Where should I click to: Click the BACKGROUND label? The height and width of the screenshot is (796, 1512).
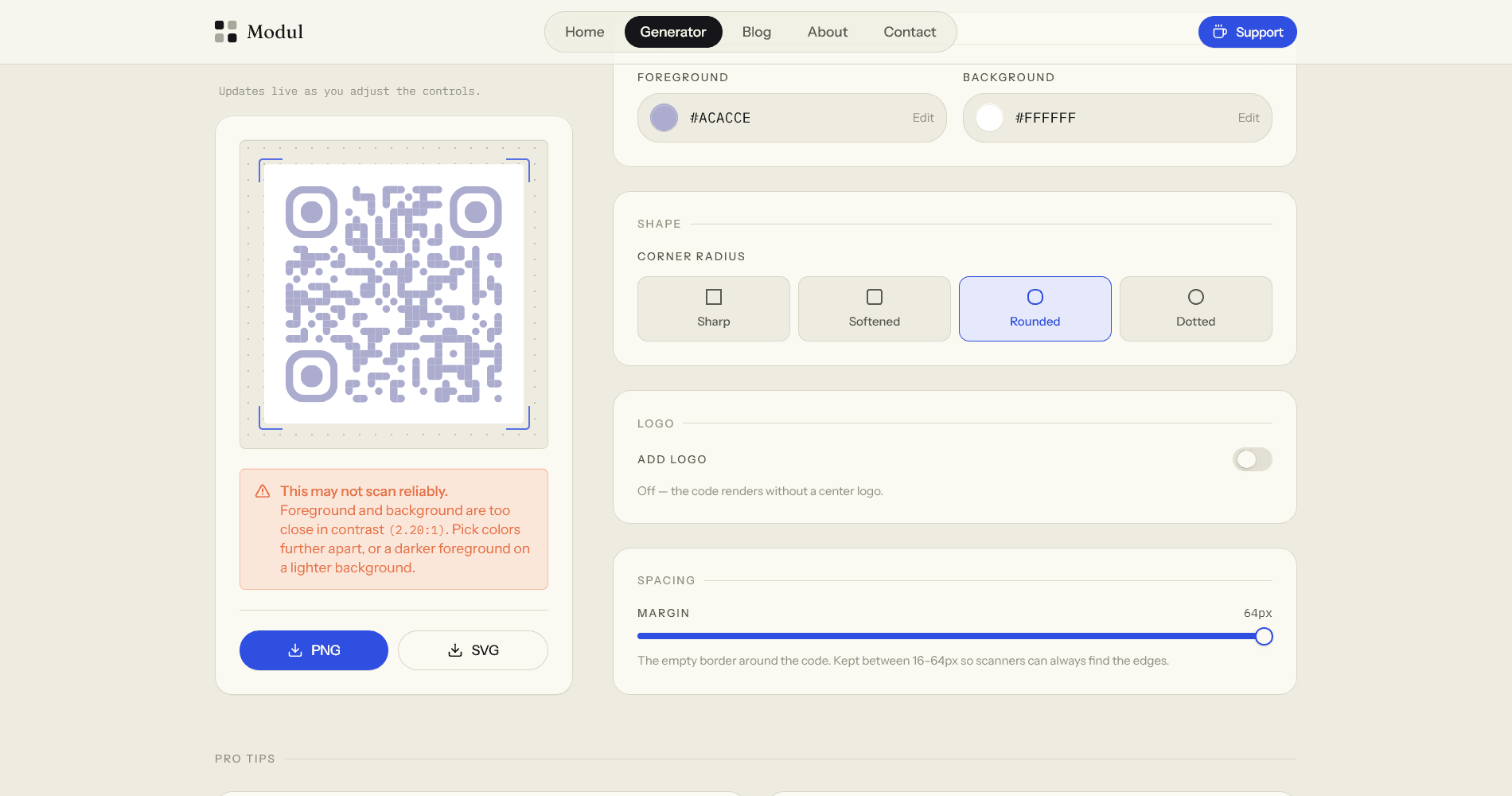coord(1008,77)
